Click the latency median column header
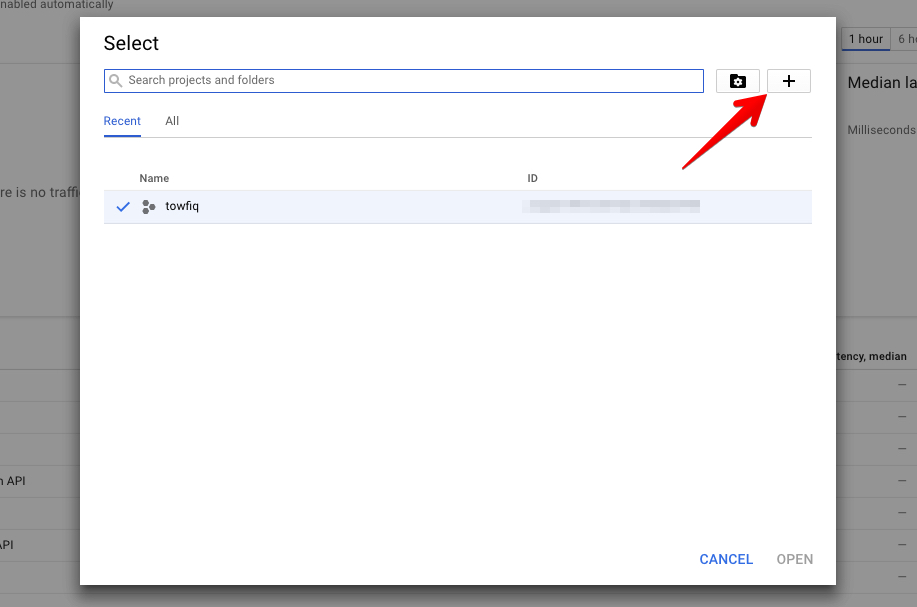 click(868, 356)
